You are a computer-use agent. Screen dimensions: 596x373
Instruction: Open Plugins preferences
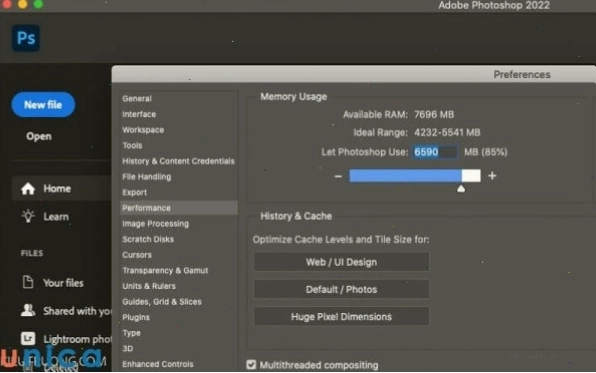136,317
